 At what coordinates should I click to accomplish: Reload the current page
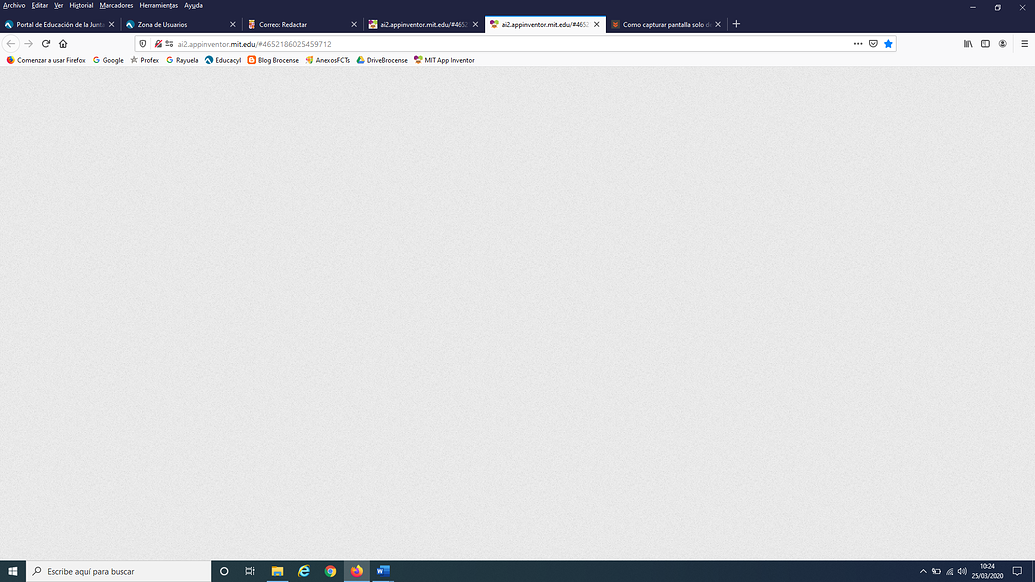pyautogui.click(x=45, y=43)
